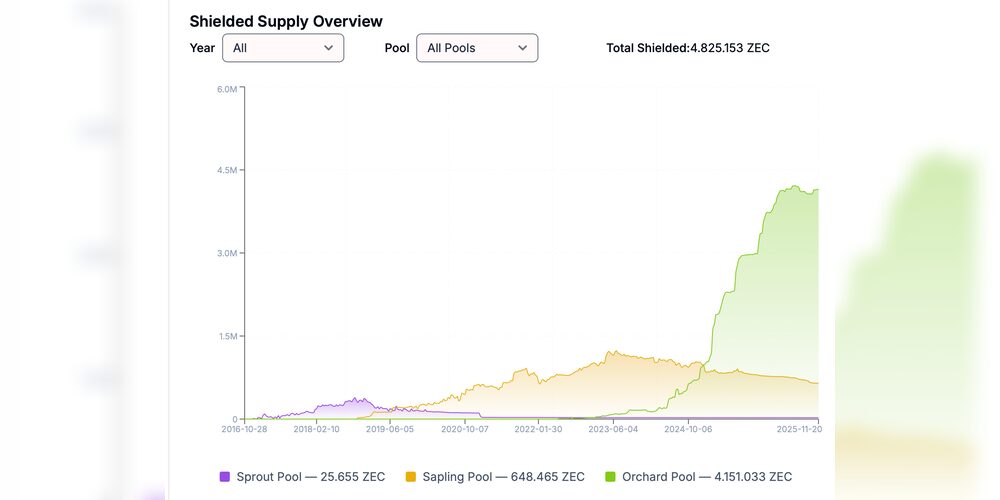1000x500 pixels.
Task: Toggle Sapling Pool series via legend label
Action: tap(503, 477)
